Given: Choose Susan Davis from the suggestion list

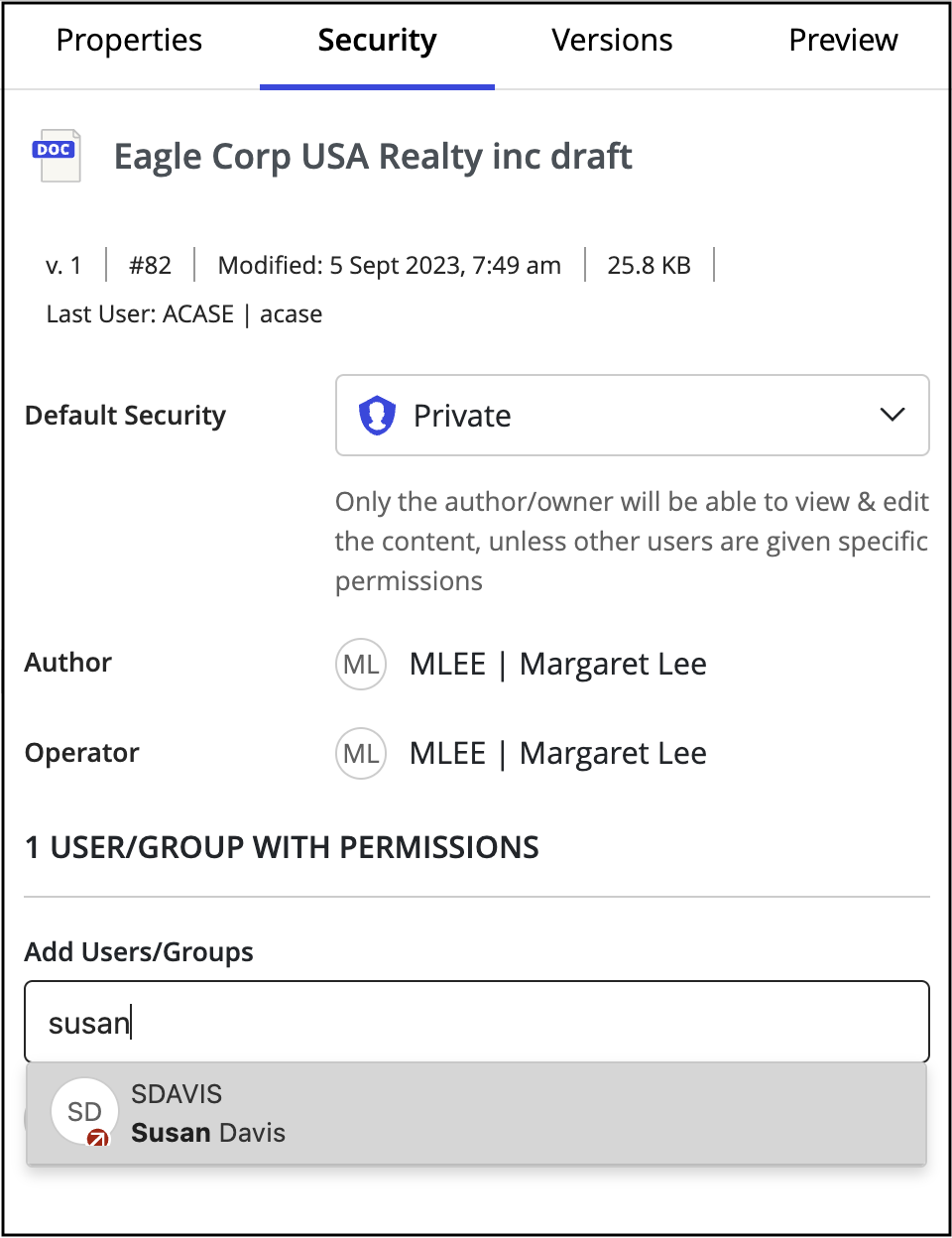Looking at the screenshot, I should (208, 1133).
